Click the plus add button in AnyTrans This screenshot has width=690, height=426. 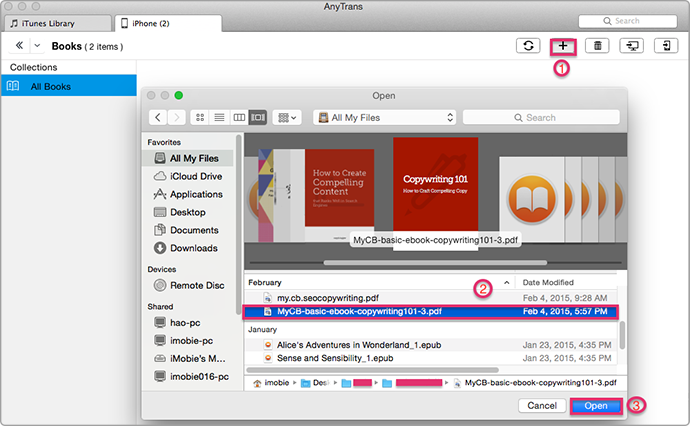pos(563,46)
